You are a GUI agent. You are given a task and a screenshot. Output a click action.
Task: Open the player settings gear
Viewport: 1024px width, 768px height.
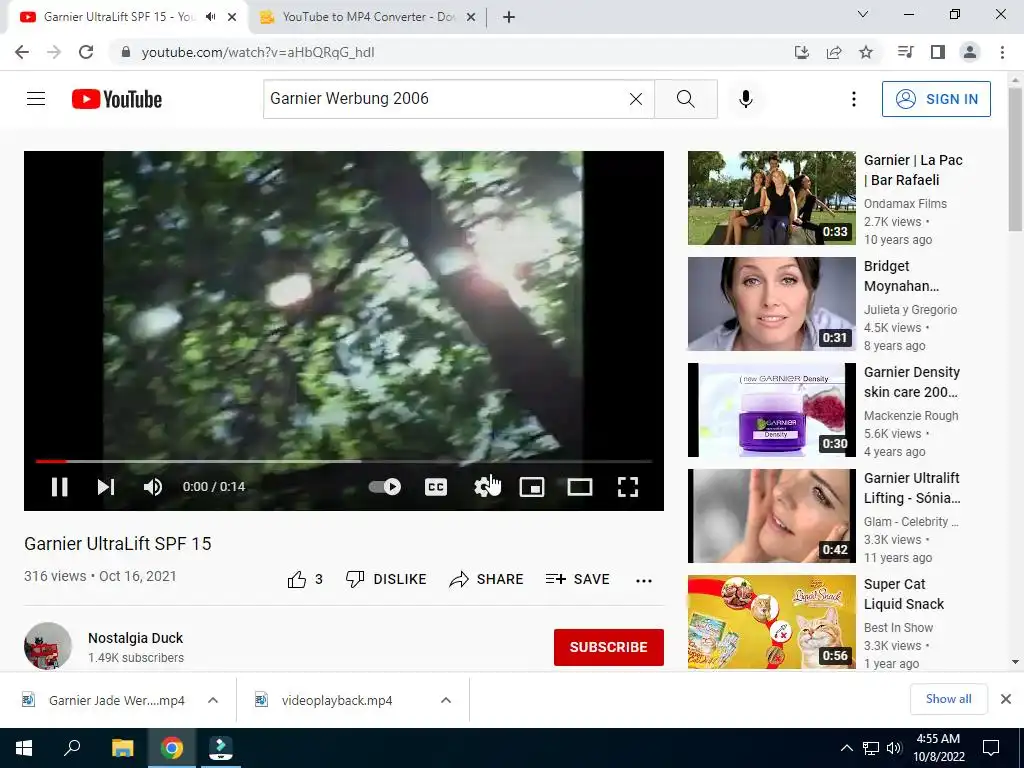483,487
